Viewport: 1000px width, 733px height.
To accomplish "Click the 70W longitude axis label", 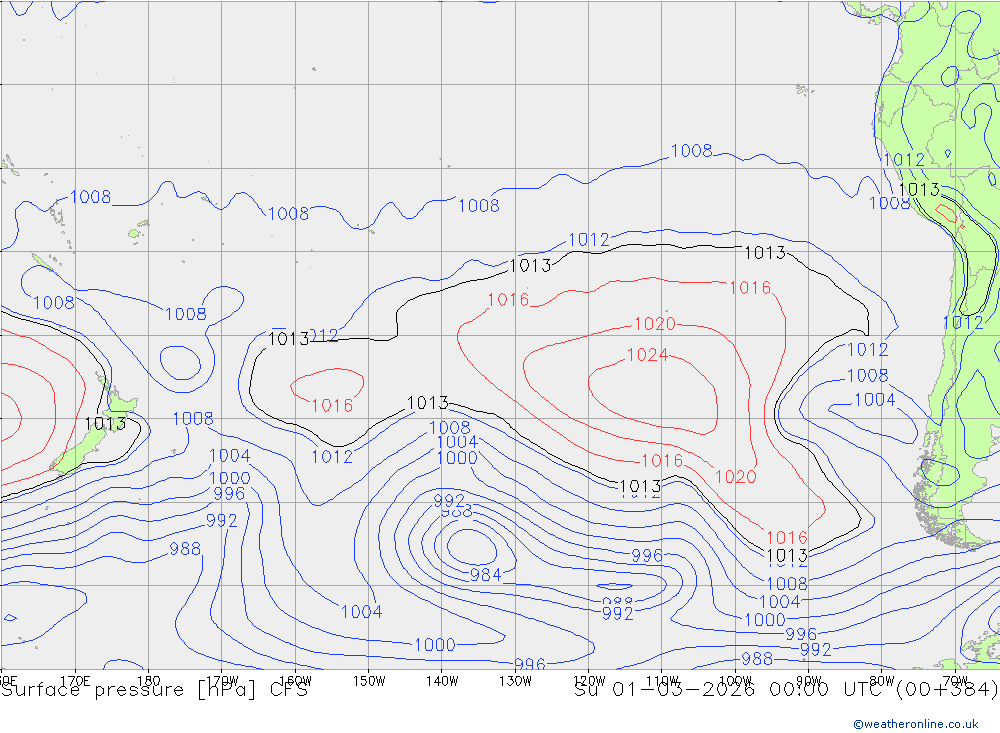I will [955, 681].
